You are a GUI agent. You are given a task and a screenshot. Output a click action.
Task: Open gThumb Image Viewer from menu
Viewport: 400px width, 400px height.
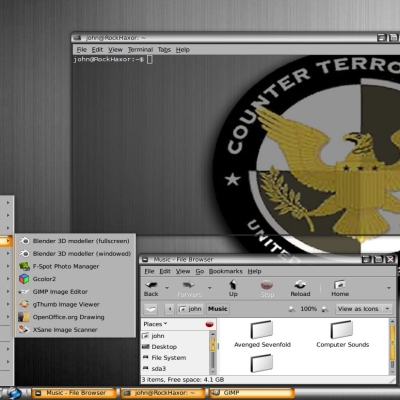75,304
